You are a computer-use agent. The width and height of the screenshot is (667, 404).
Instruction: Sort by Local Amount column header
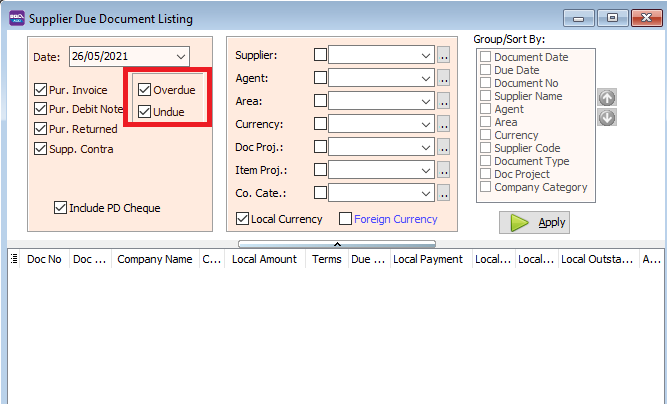point(264,259)
